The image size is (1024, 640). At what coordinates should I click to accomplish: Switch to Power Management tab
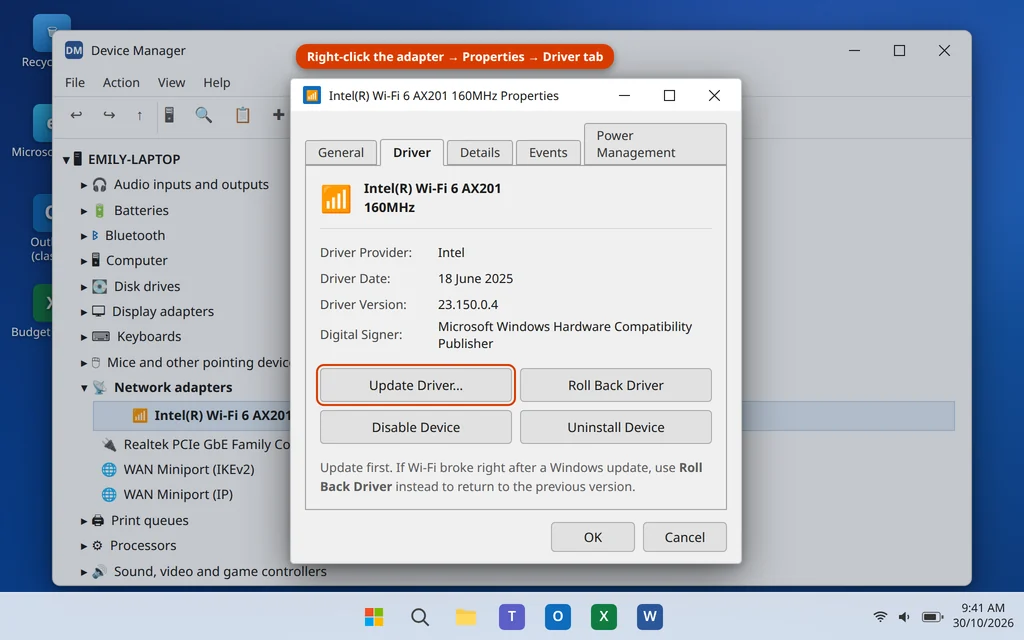pos(655,144)
